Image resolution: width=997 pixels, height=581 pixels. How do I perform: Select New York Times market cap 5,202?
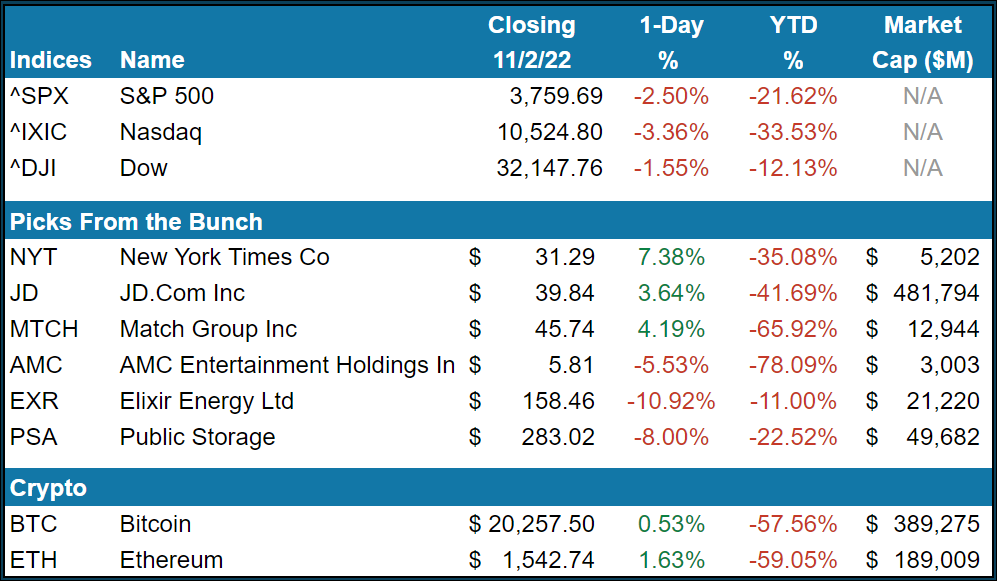tap(951, 257)
